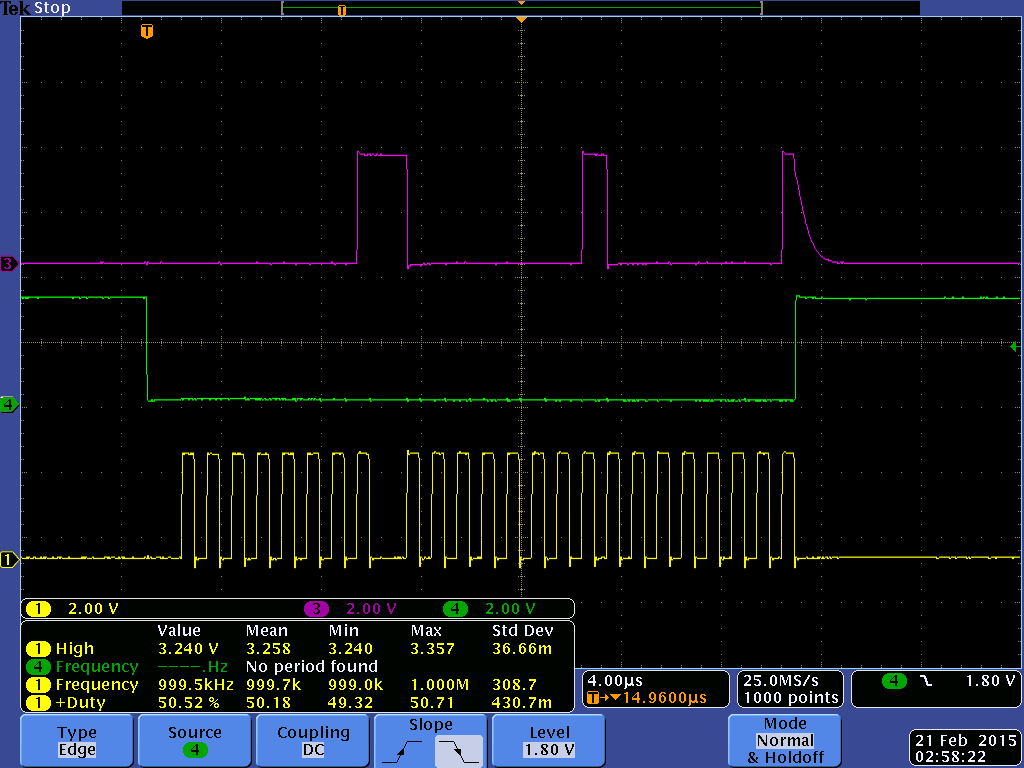The height and width of the screenshot is (768, 1024).
Task: Change the Coupling DC setting
Action: (313, 741)
